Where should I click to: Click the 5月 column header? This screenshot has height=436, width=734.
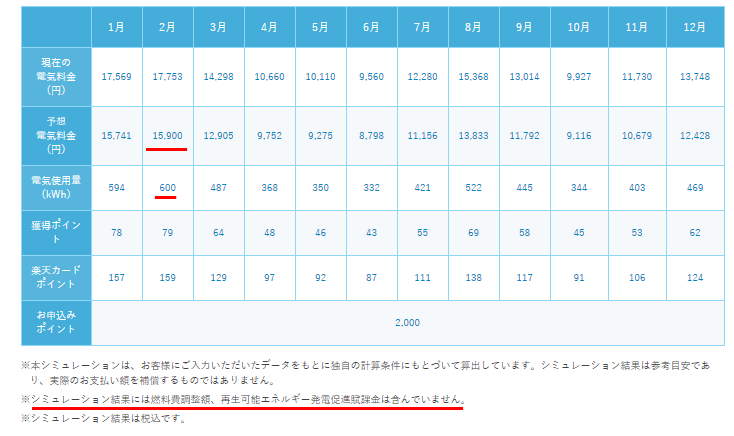pos(321,27)
